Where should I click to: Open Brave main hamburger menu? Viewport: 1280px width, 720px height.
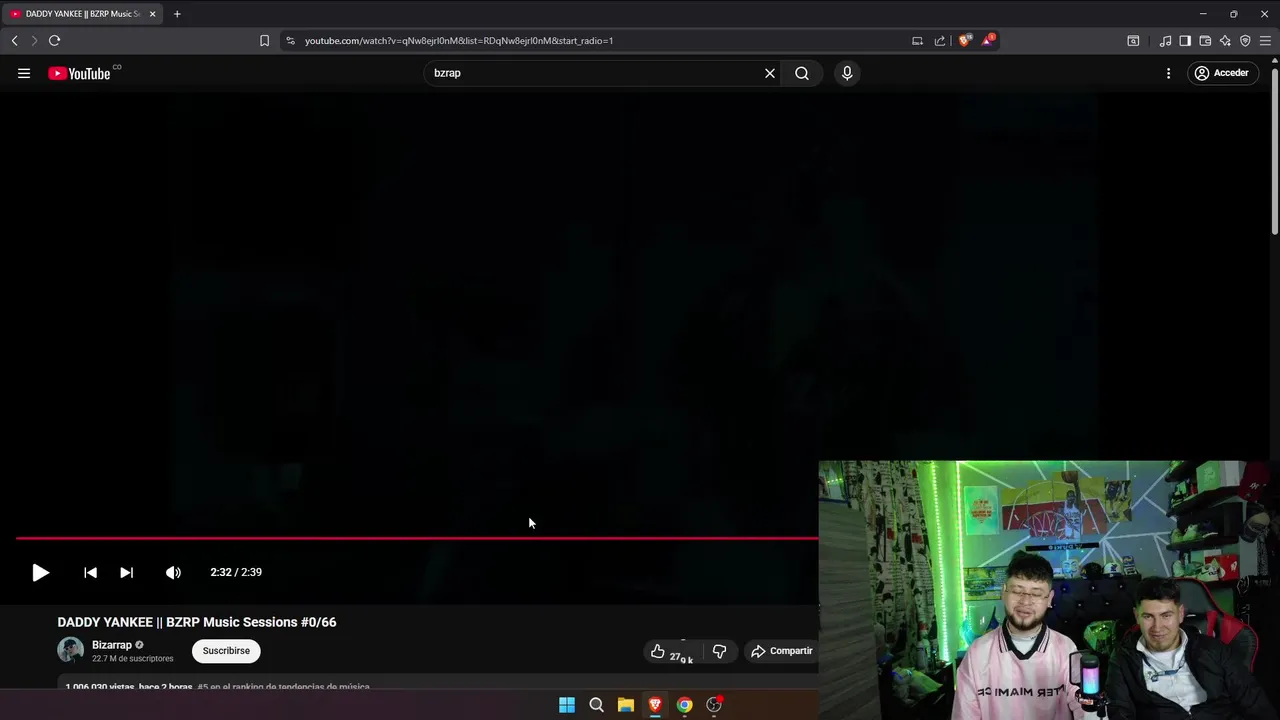pos(1265,41)
